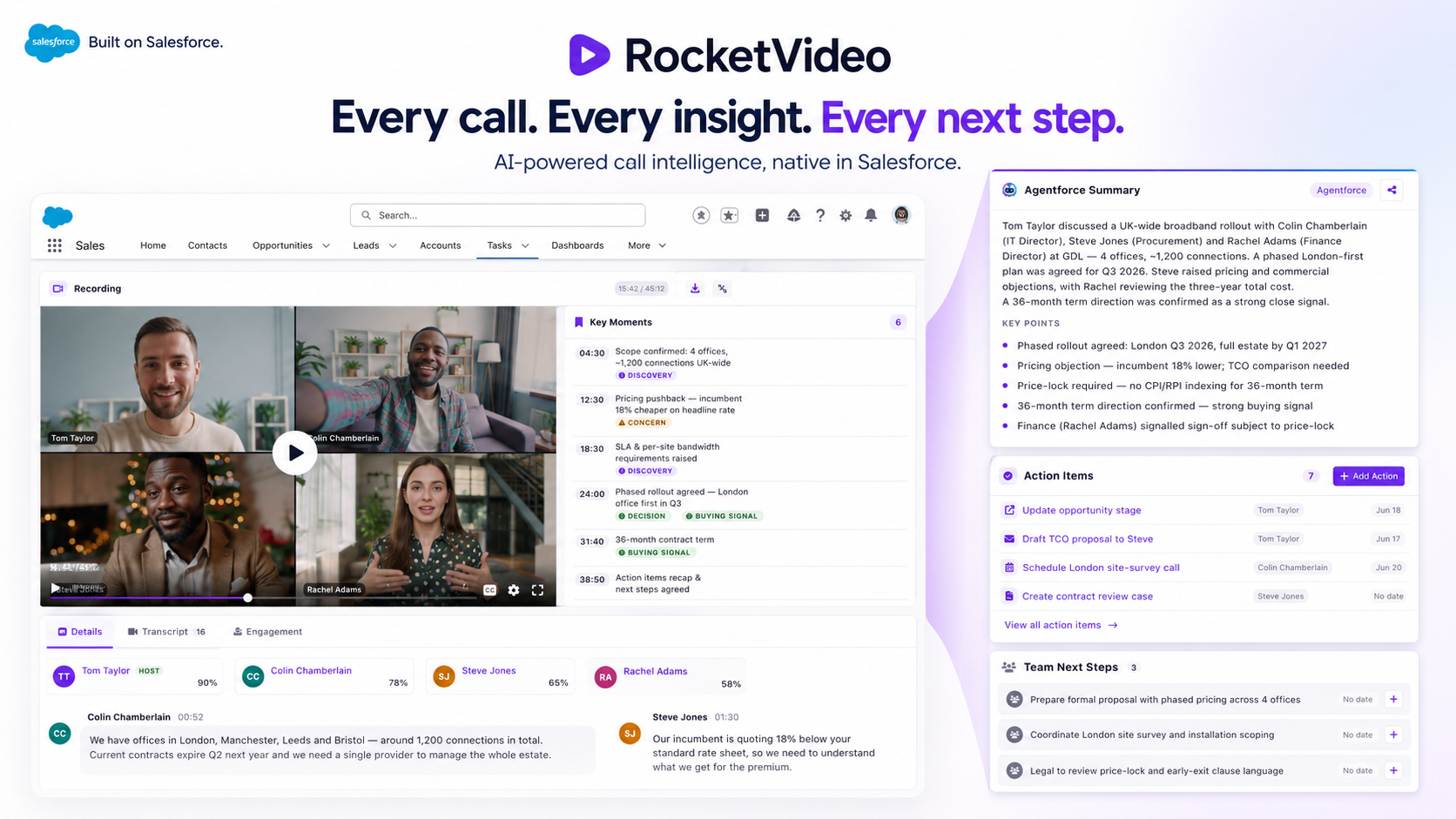Click the Key Moments bookmark icon
The width and height of the screenshot is (1456, 819).
(579, 322)
